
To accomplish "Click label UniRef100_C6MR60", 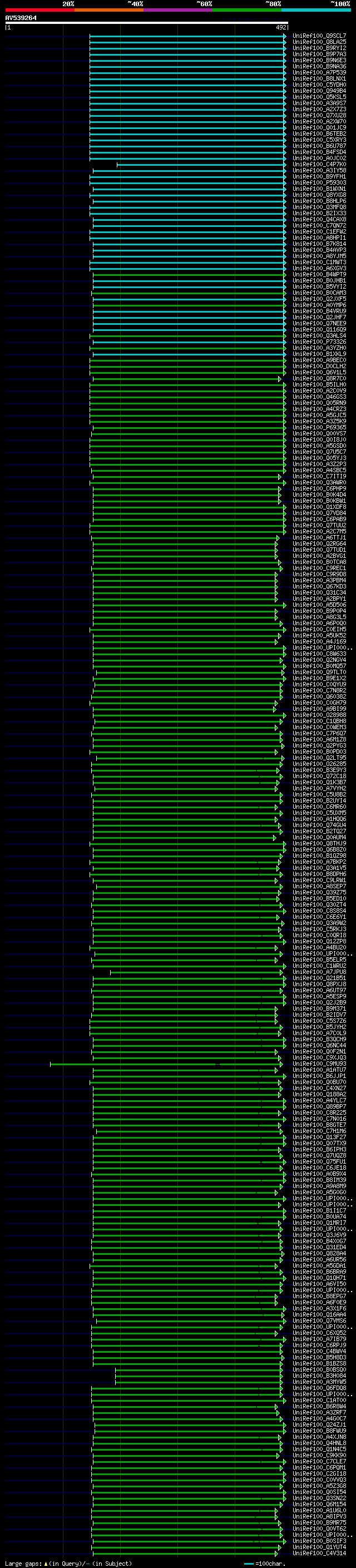I will (x=319, y=807).
